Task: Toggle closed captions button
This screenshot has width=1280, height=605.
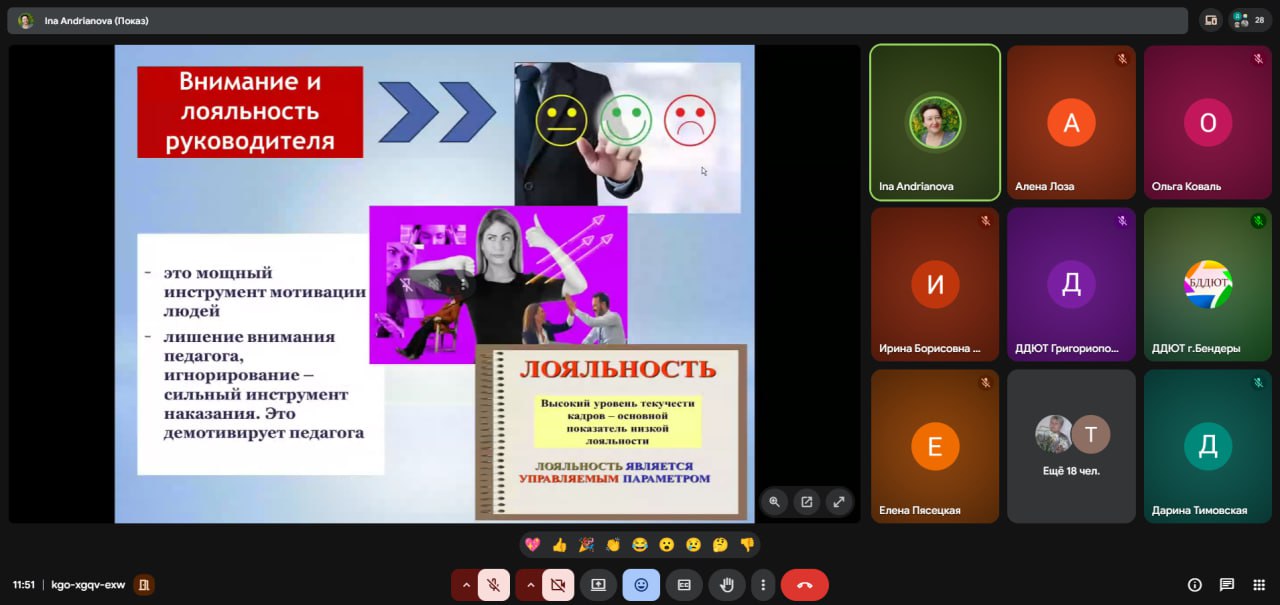Action: (x=684, y=585)
